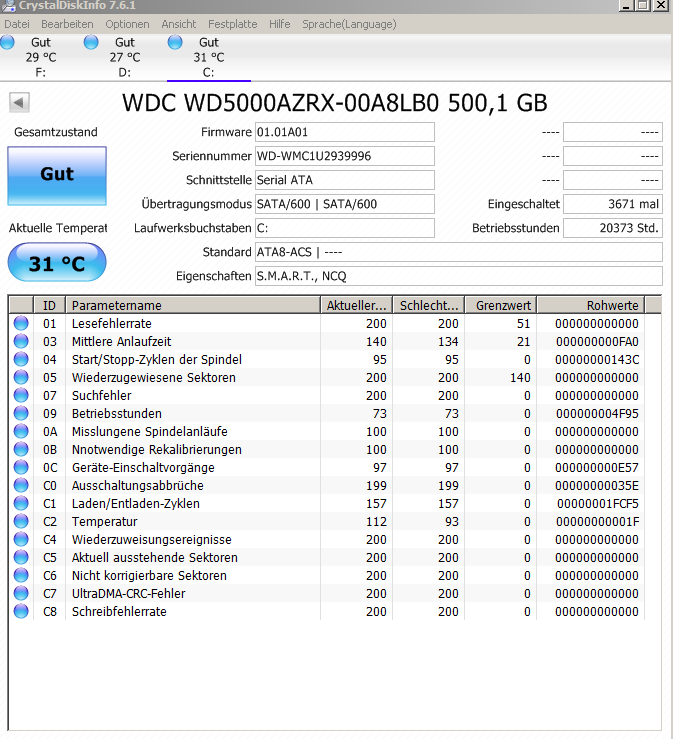Viewport: 673px width, 739px height.
Task: Select the UltraDMA-CRC-Fehler text
Action: coord(129,594)
